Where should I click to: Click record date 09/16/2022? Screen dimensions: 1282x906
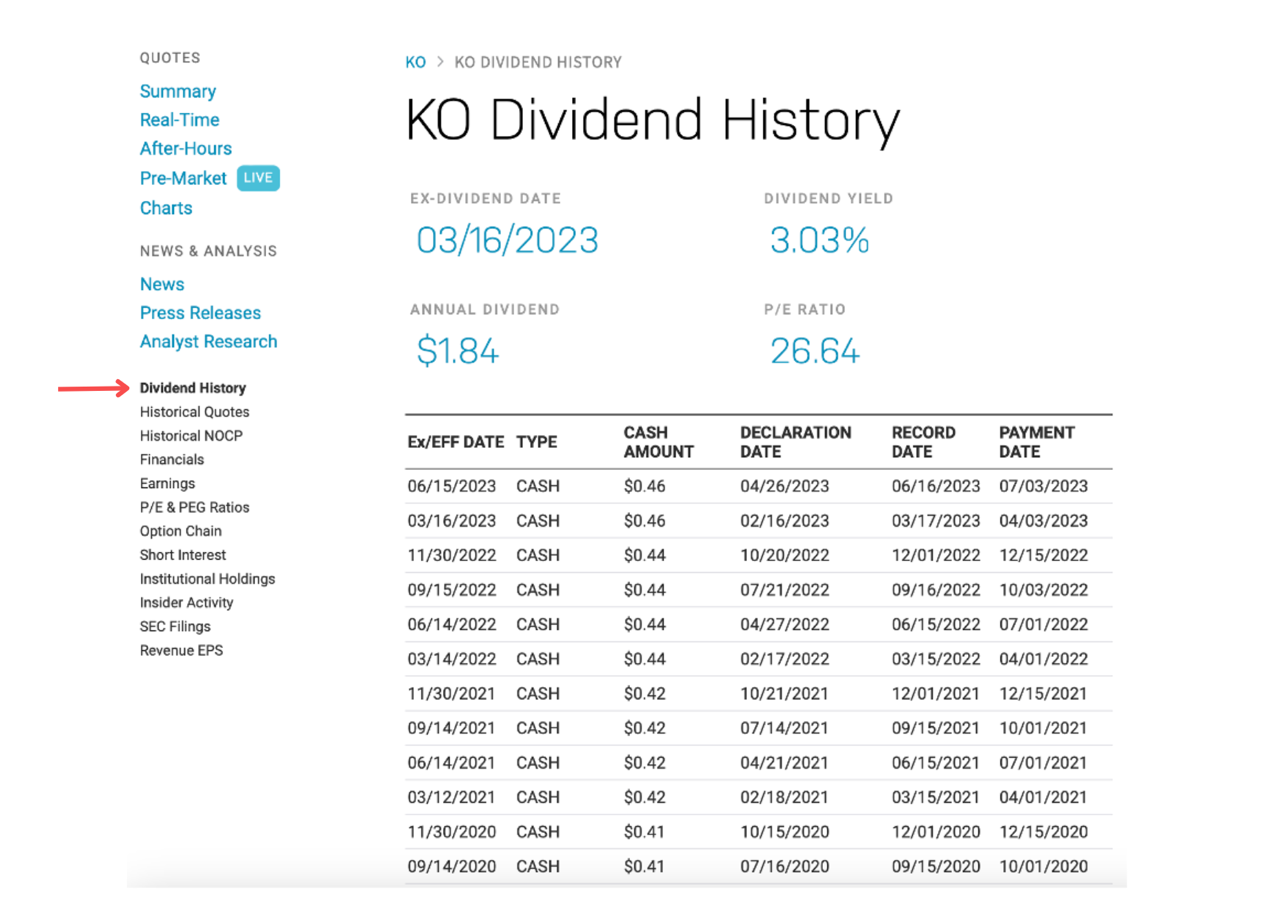point(936,590)
